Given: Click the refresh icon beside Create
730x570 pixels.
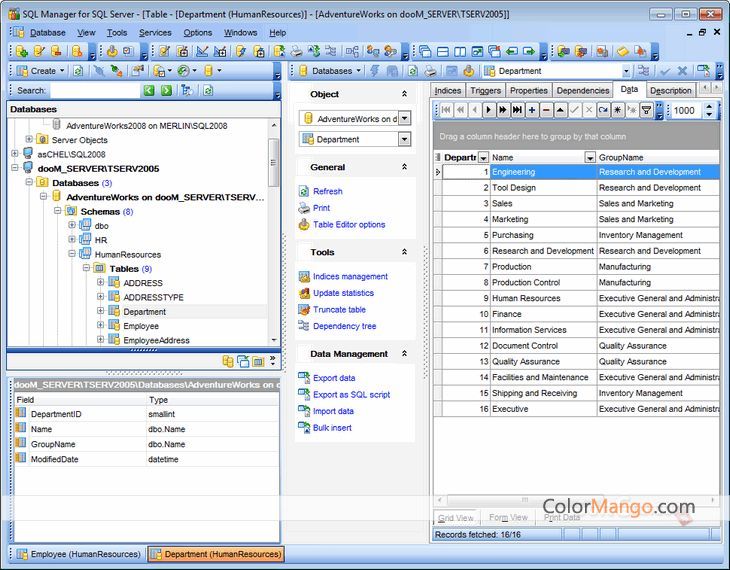Looking at the screenshot, I should tap(79, 71).
